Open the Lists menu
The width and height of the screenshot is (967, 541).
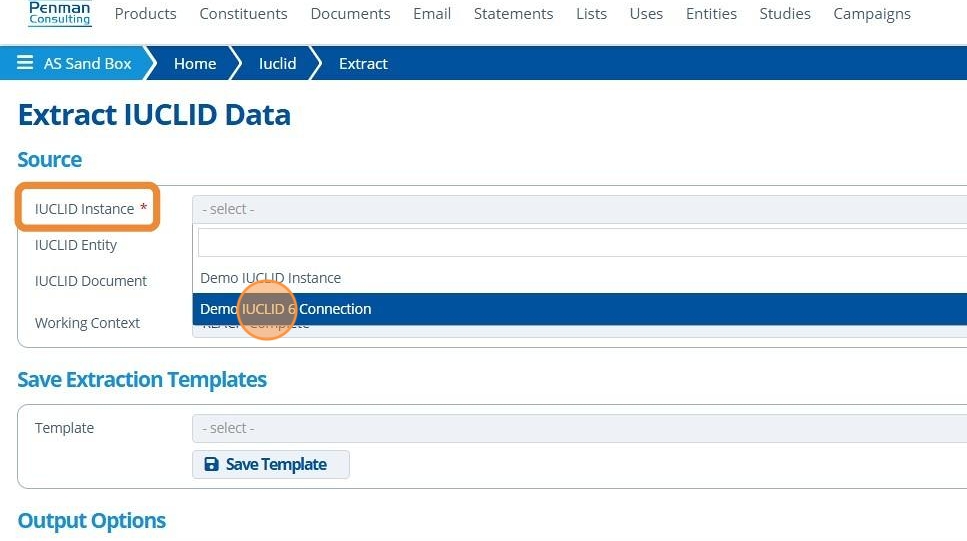click(x=591, y=14)
